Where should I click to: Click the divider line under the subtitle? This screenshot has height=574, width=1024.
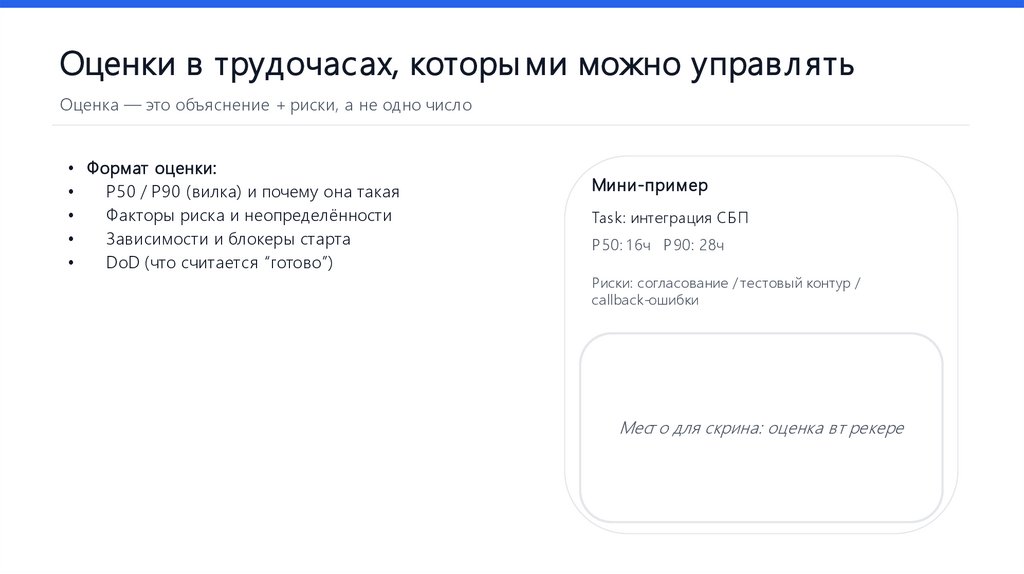coord(510,125)
